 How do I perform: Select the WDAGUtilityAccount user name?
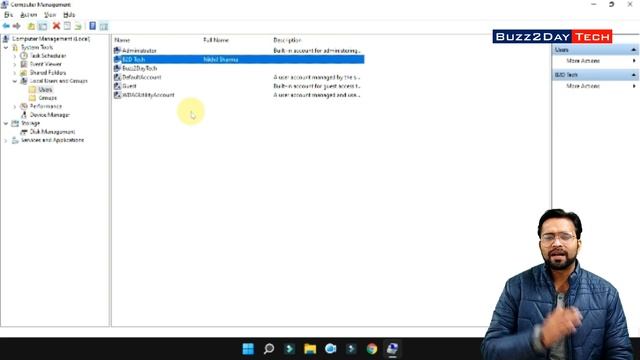(x=148, y=95)
